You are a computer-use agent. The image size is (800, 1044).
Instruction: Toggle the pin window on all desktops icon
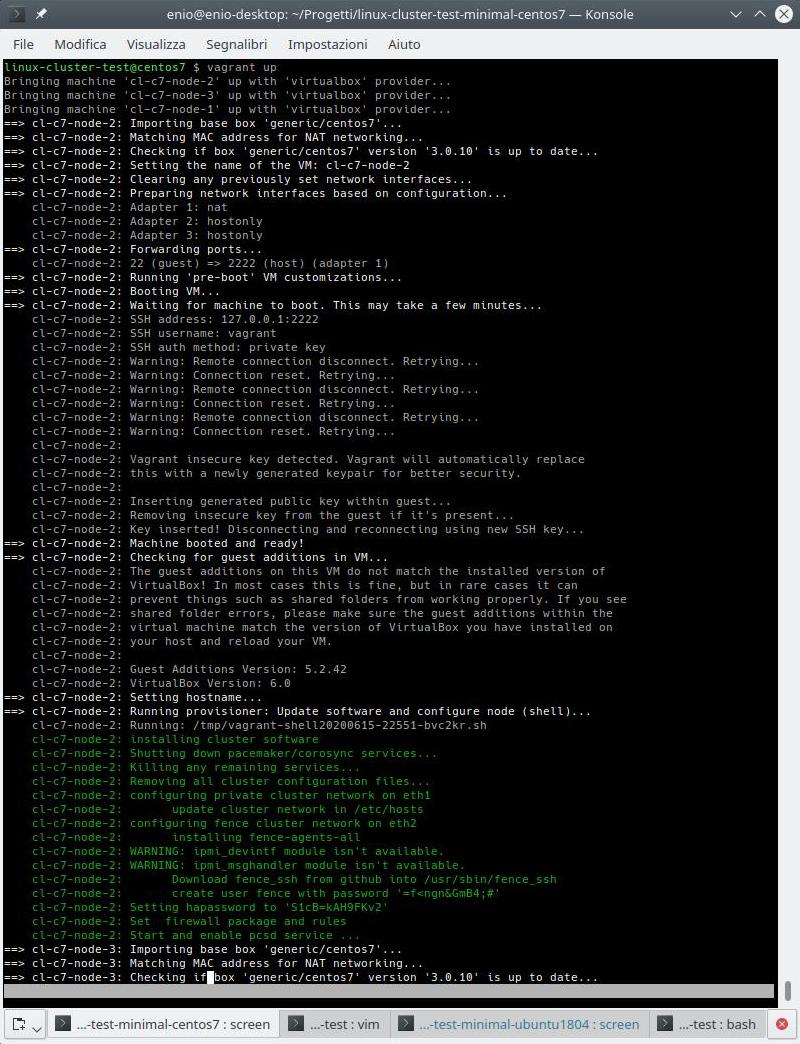(42, 14)
